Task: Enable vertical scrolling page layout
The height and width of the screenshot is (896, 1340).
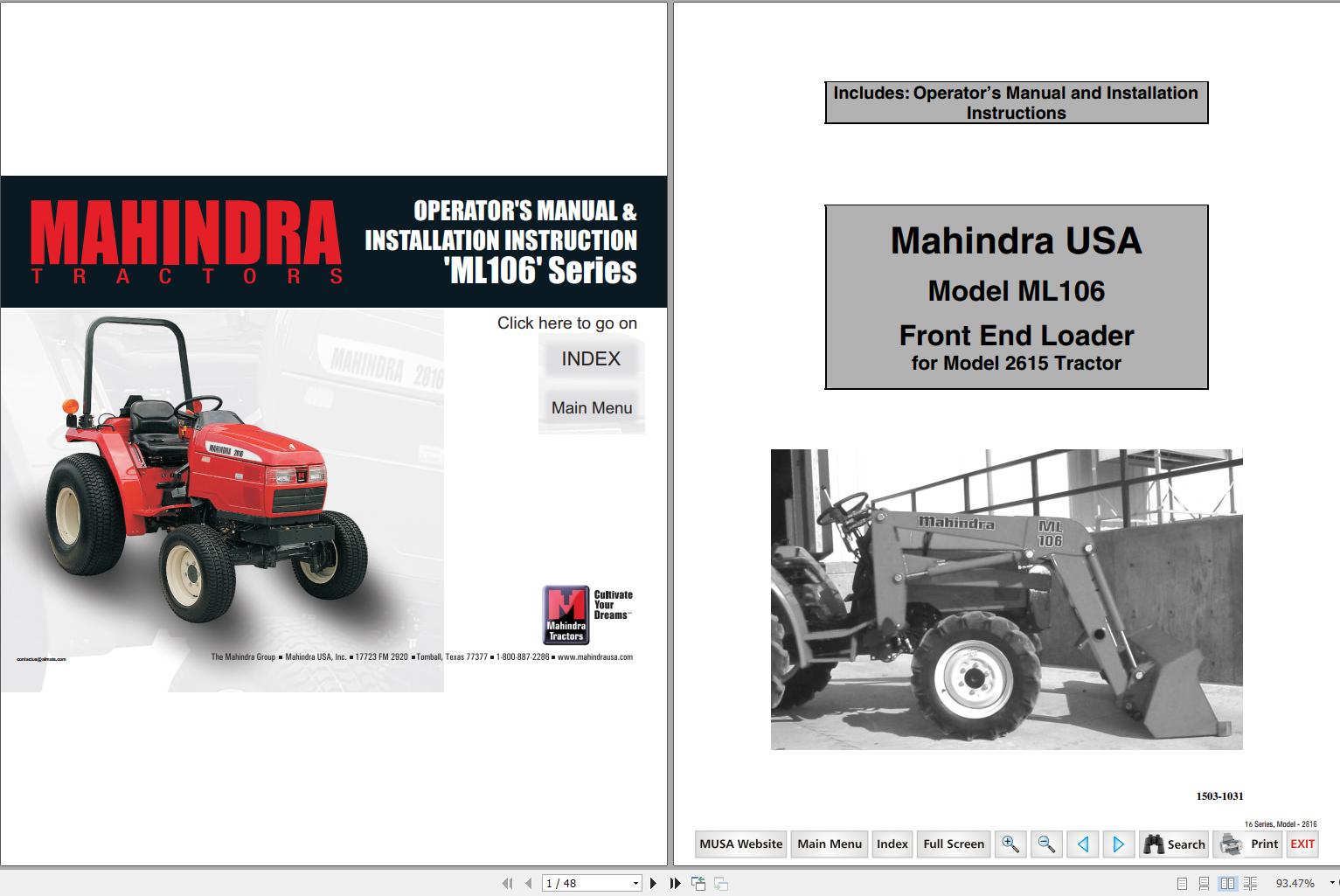Action: [1205, 883]
